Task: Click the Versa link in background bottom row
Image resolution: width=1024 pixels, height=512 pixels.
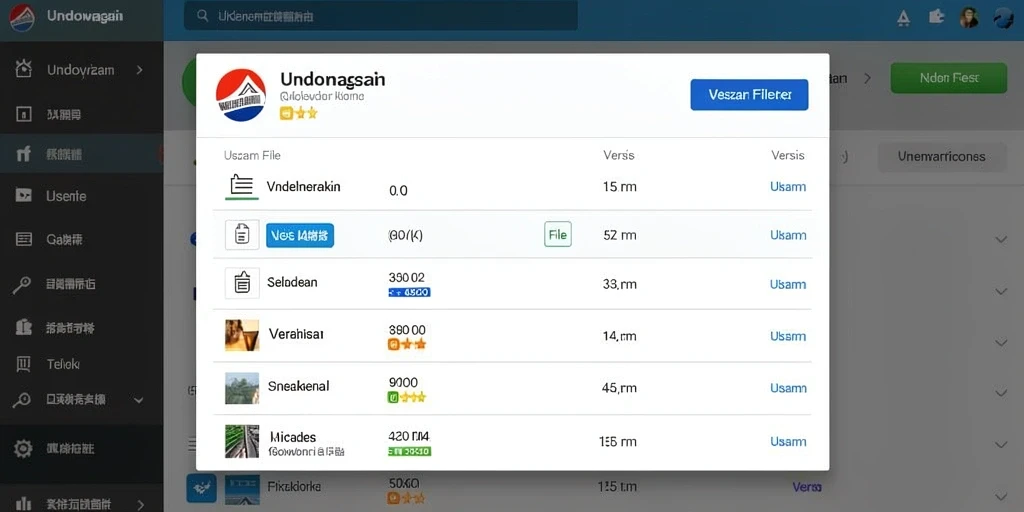Action: pyautogui.click(x=807, y=487)
